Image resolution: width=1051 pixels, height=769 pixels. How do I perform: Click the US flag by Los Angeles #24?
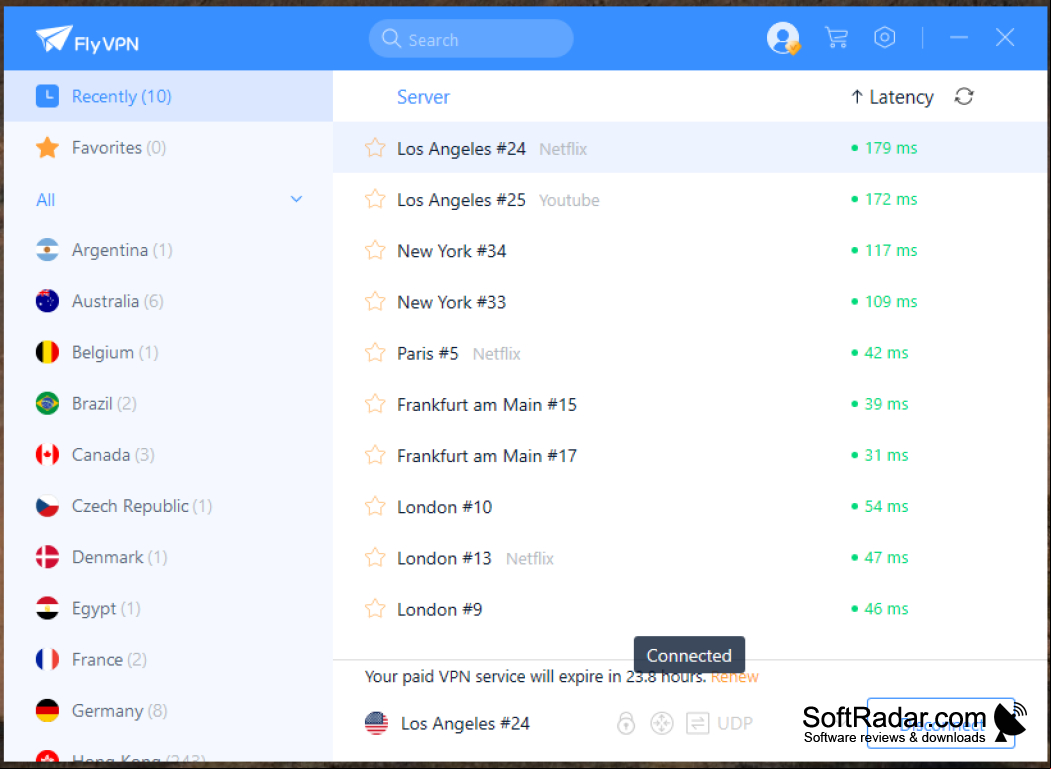pyautogui.click(x=376, y=723)
